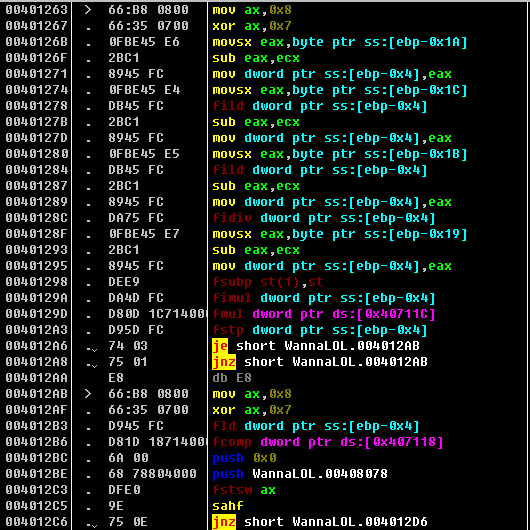Click the jump-target marker at 004012AB
Screen dimensions: 530x530
pos(88,394)
